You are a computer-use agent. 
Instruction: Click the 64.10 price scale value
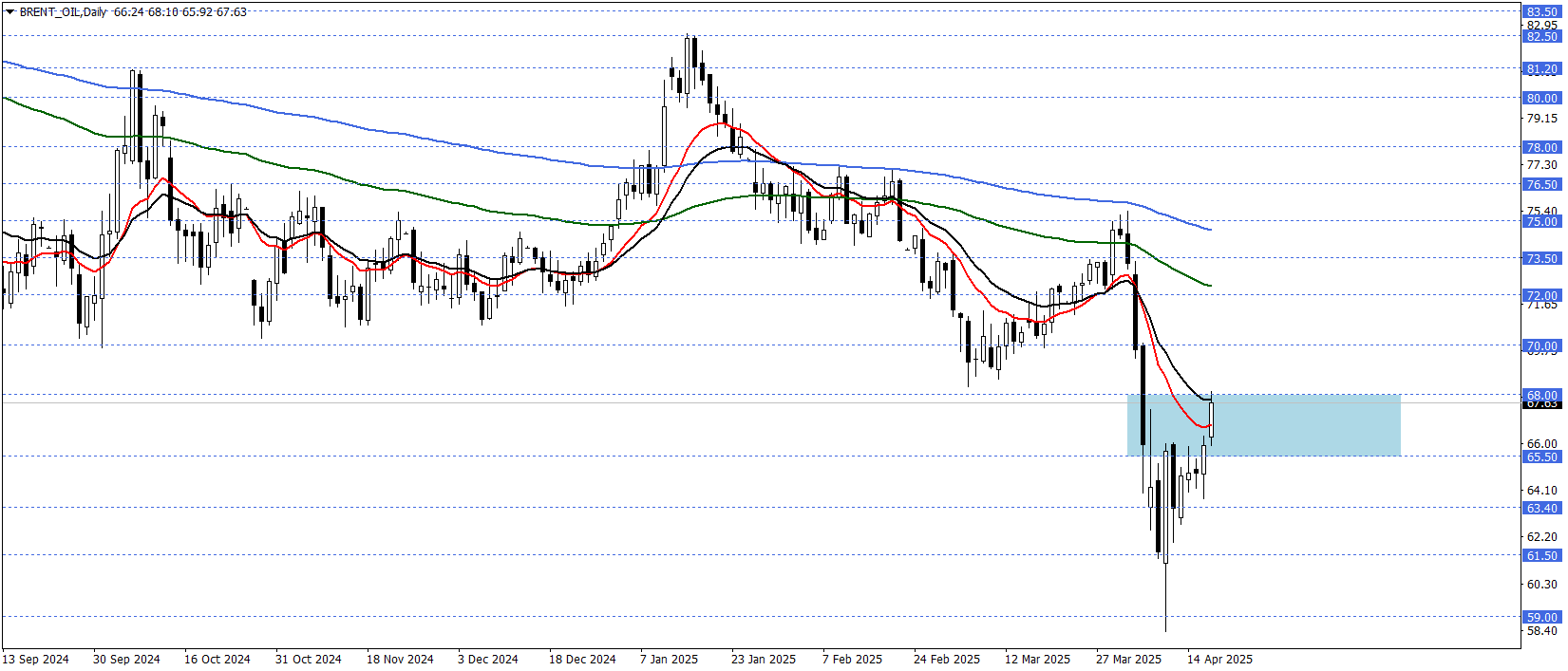pyautogui.click(x=1541, y=490)
